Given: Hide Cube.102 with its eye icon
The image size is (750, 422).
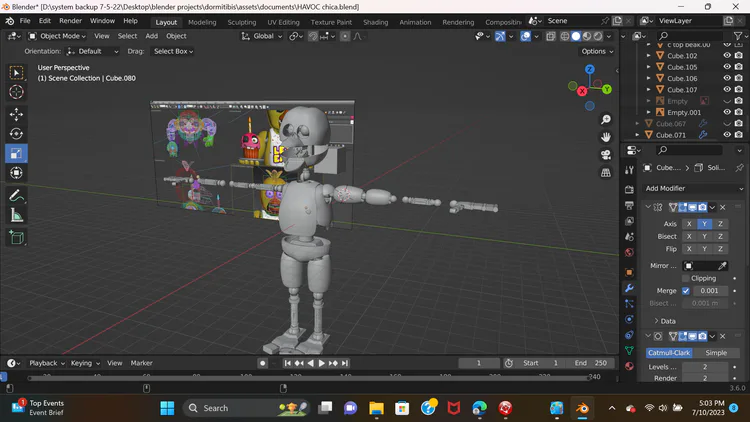Looking at the screenshot, I should point(727,56).
